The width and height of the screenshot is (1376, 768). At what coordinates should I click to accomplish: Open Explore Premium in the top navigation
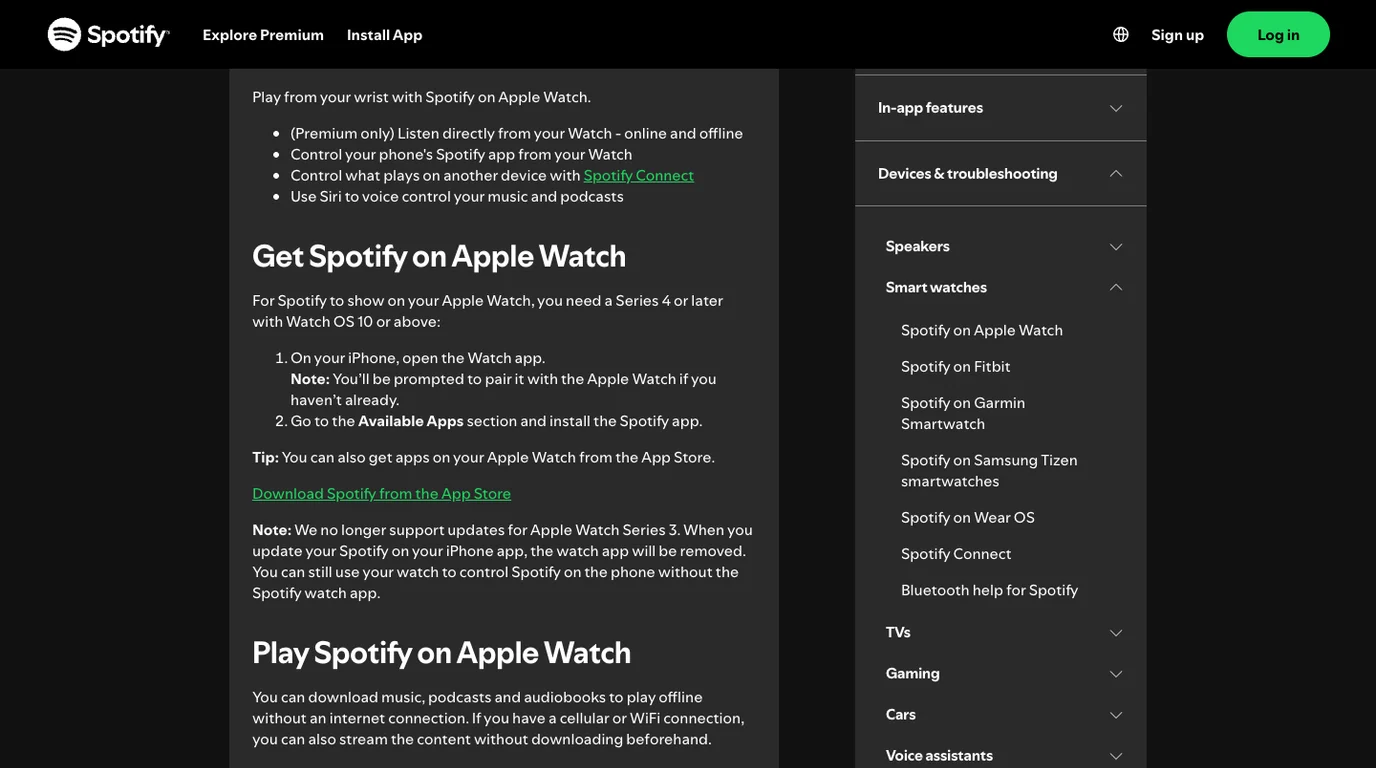point(263,34)
